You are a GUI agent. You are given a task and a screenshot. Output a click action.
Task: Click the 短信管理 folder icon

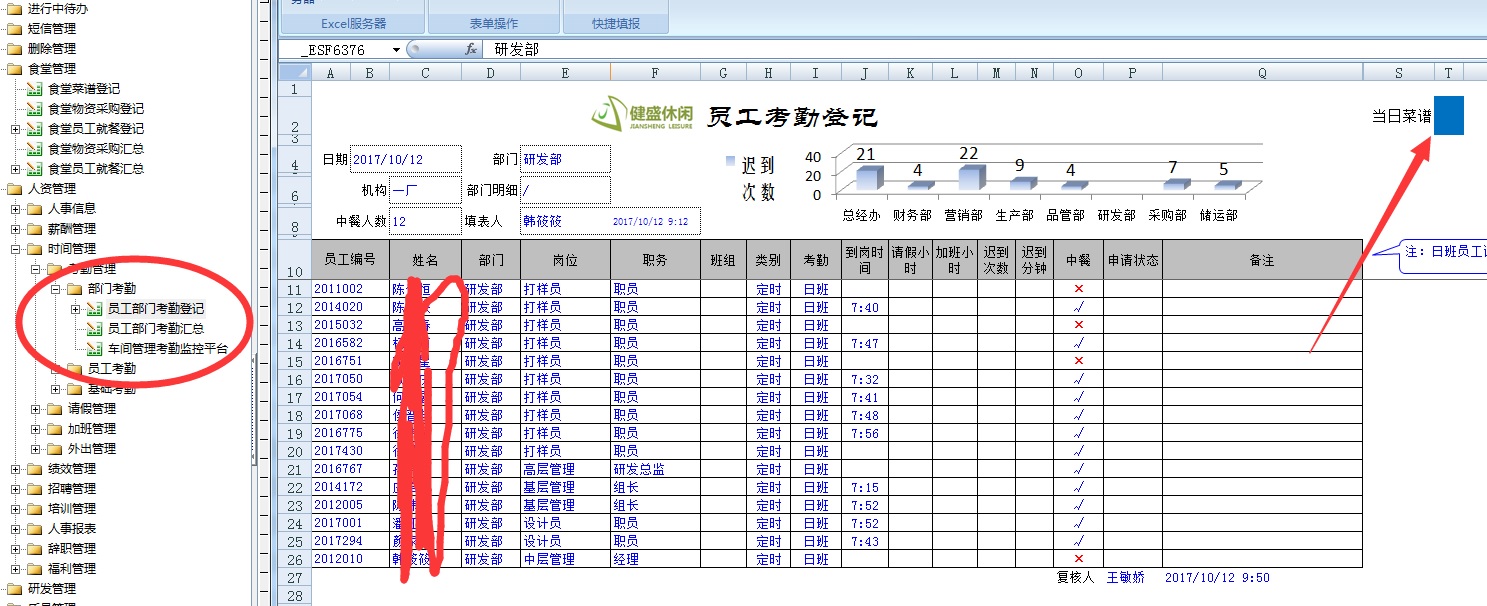[x=15, y=29]
